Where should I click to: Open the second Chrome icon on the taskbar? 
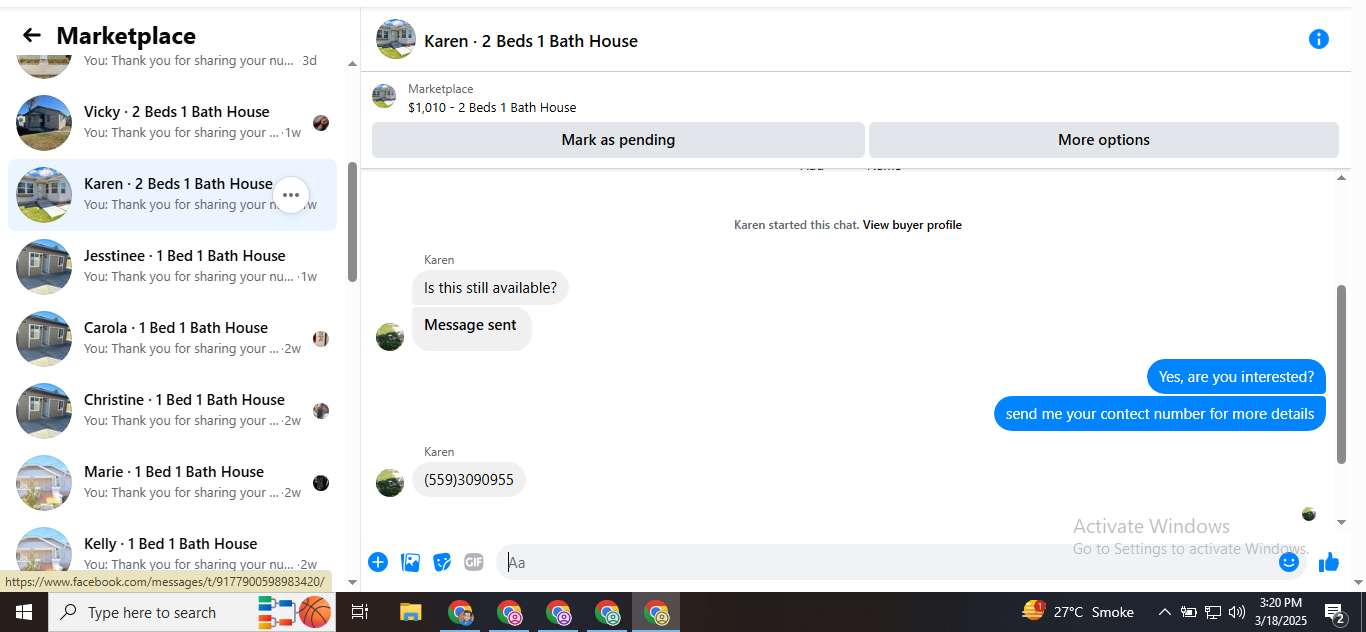coord(509,612)
